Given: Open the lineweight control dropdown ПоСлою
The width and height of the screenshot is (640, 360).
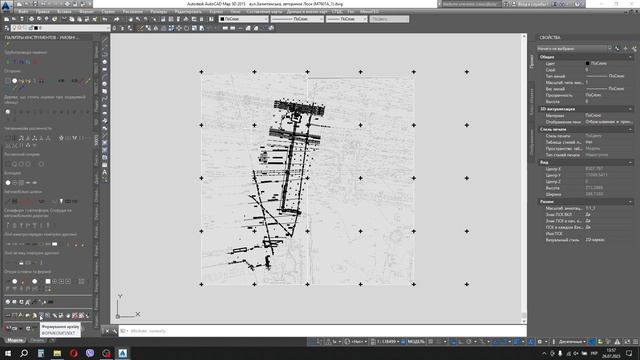Looking at the screenshot, I should pos(347,19).
